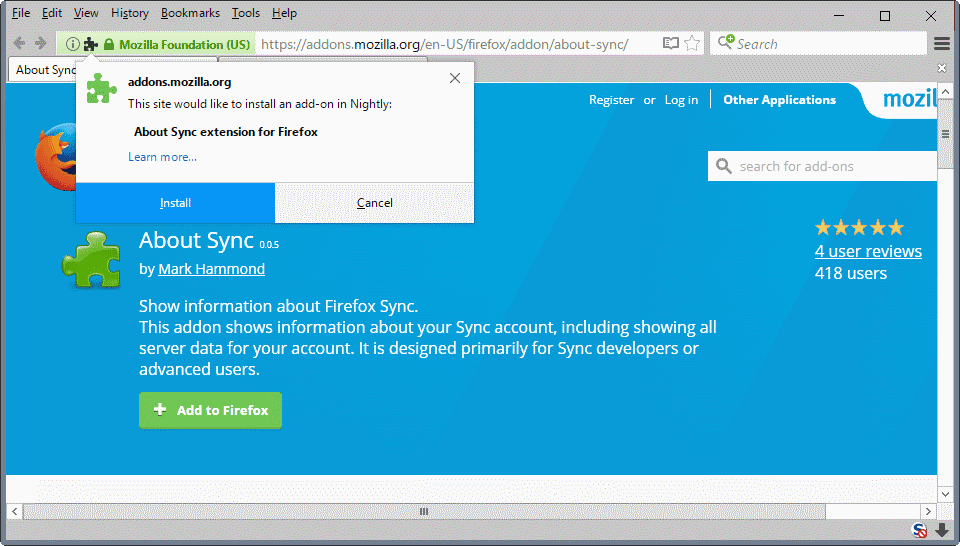Close the tab strip X button
This screenshot has height=546, width=960.
(942, 67)
